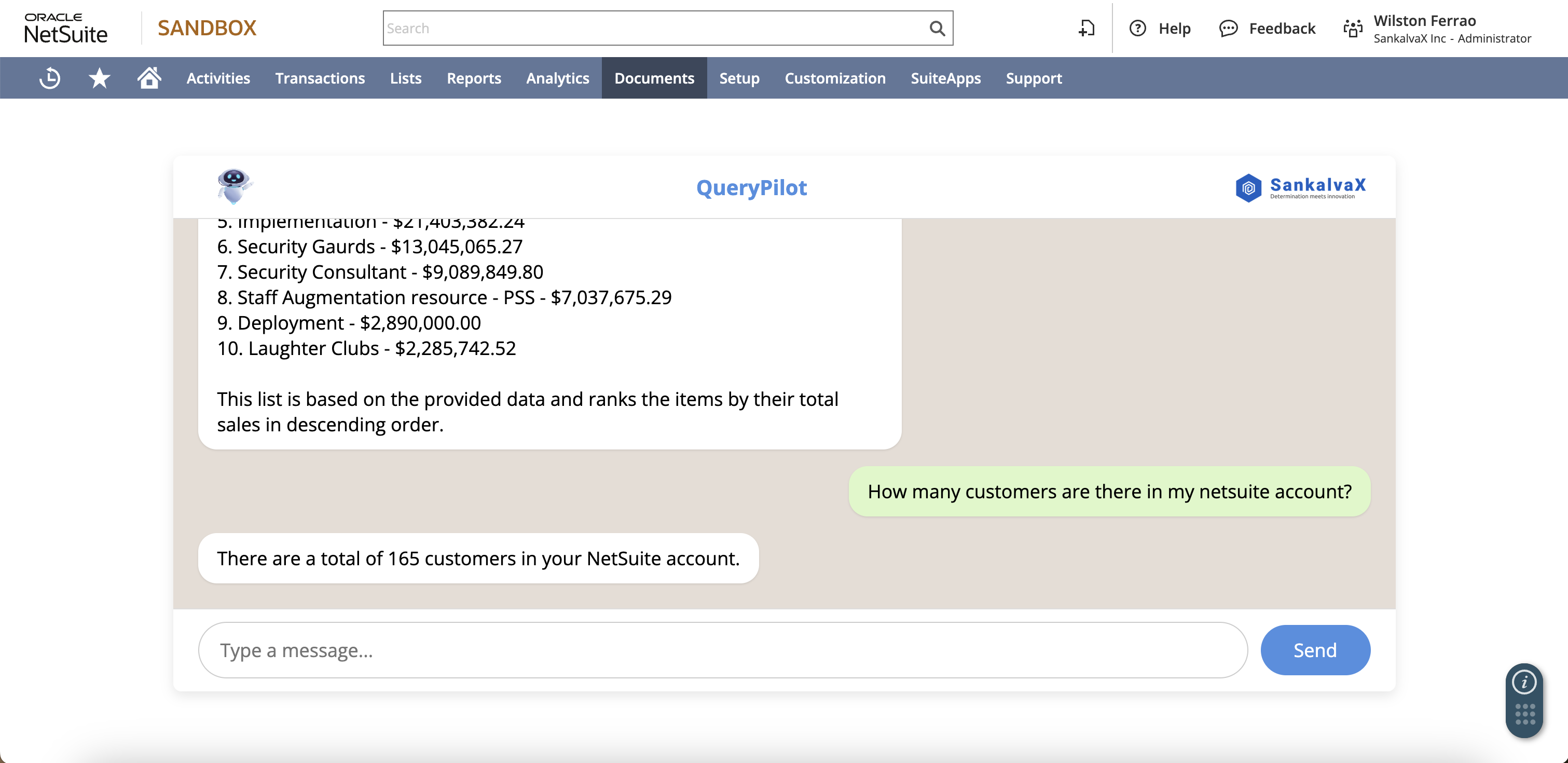Click the search magnifier icon

[x=937, y=29]
